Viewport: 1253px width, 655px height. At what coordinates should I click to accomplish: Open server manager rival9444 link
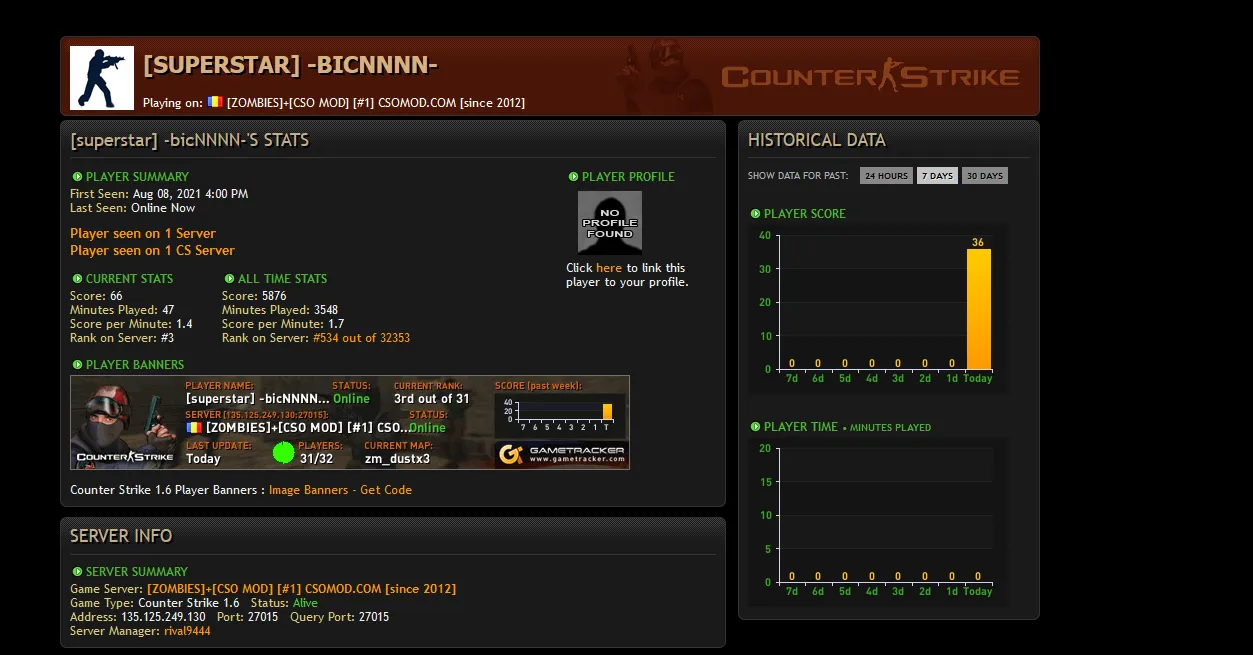[x=187, y=631]
